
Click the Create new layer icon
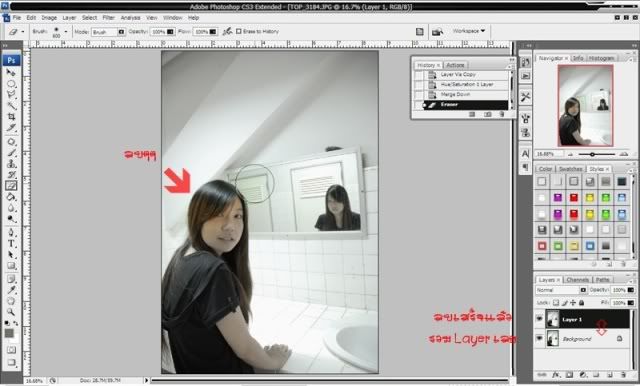pyautogui.click(x=610, y=375)
